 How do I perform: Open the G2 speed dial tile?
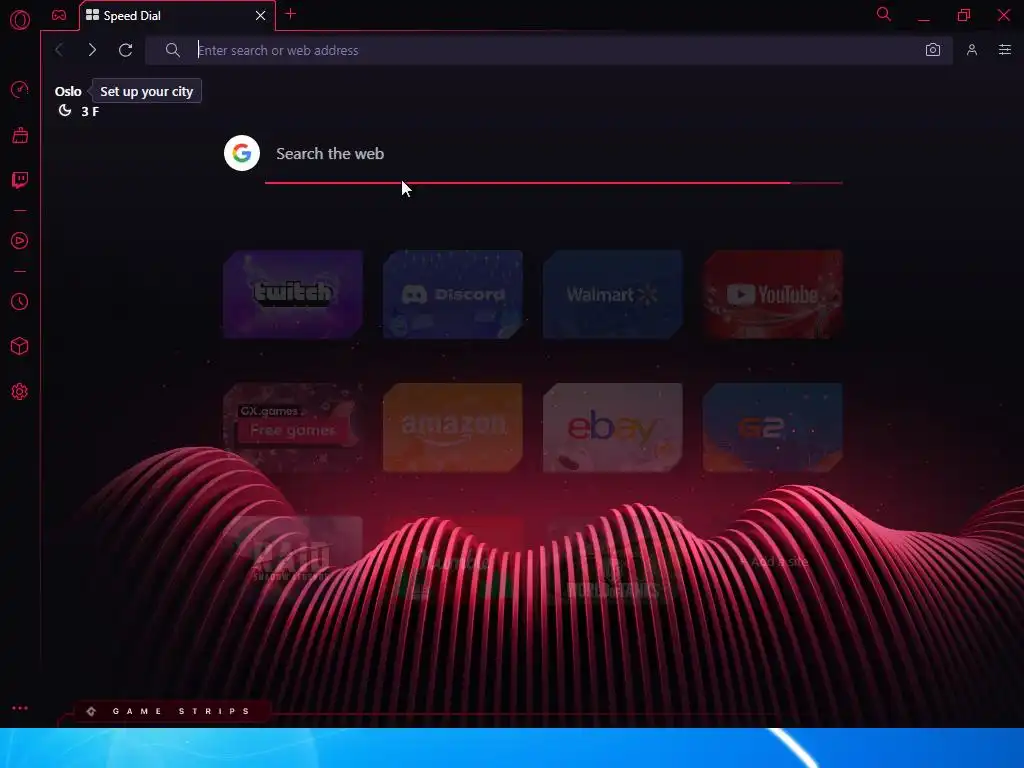coord(773,428)
